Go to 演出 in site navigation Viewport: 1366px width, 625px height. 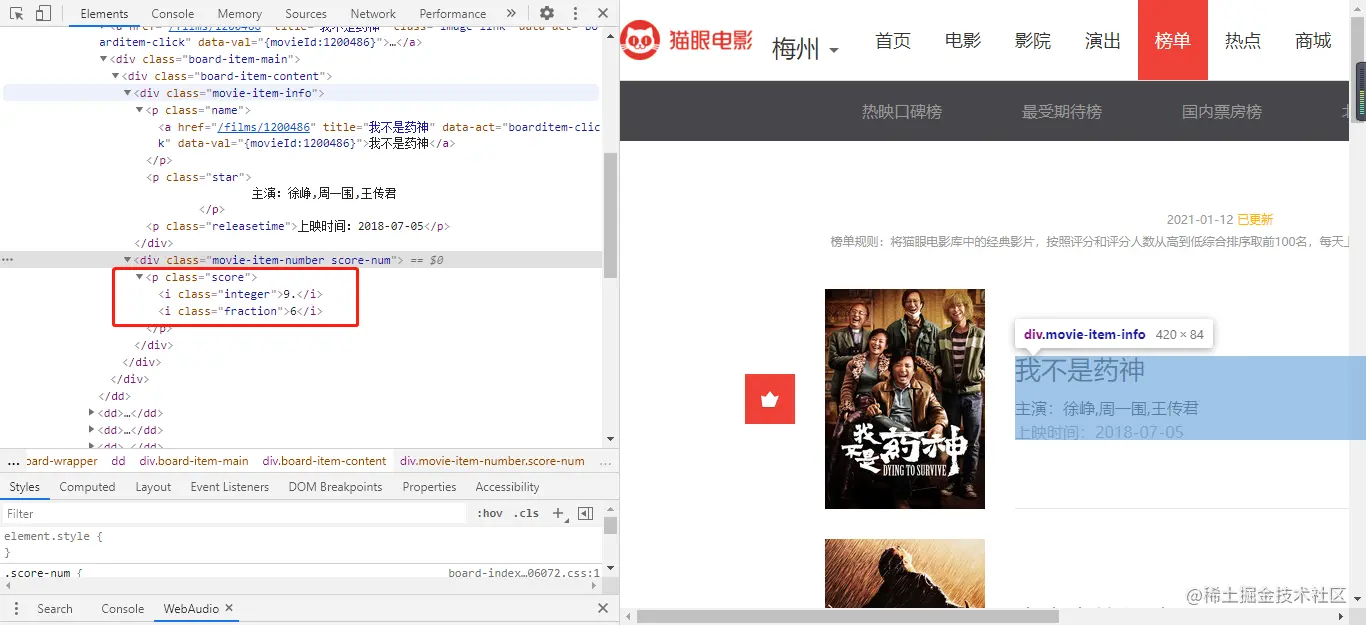1103,41
